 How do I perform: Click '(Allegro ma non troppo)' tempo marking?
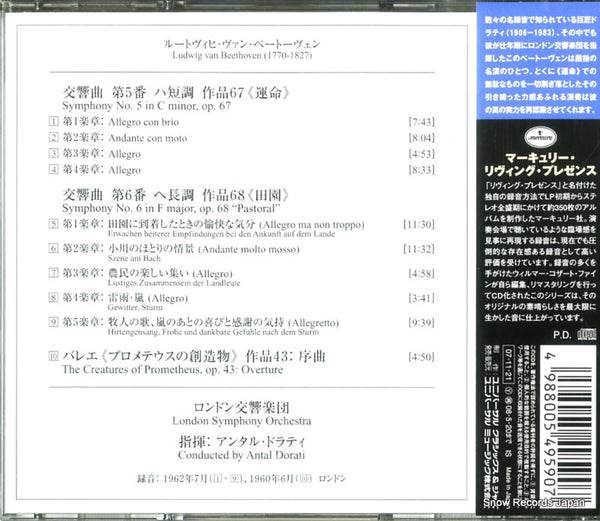[311, 225]
